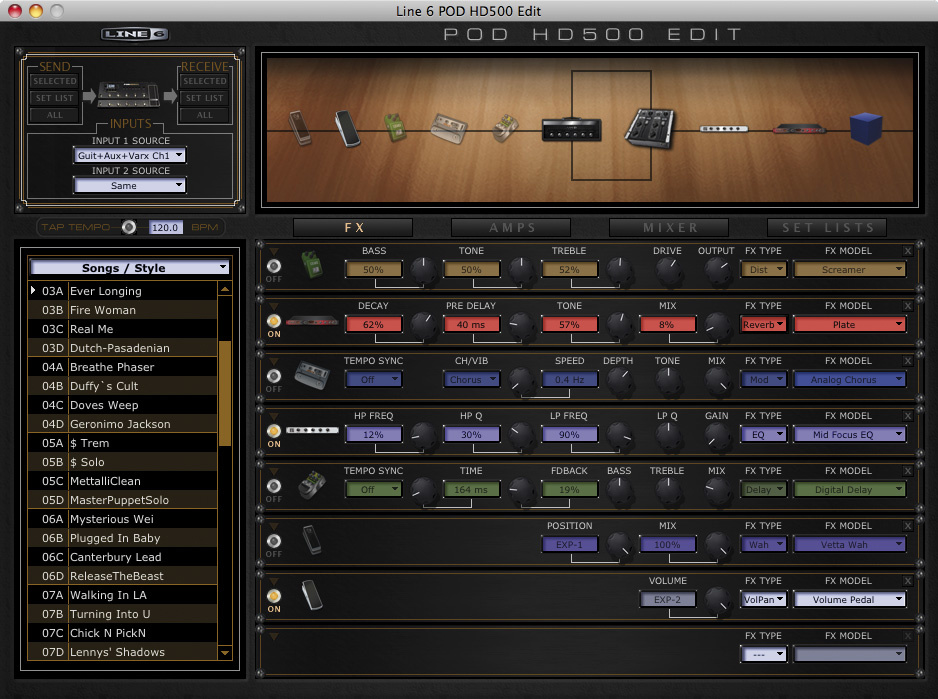This screenshot has height=699, width=938.
Task: Click Receive All button
Action: click(205, 115)
